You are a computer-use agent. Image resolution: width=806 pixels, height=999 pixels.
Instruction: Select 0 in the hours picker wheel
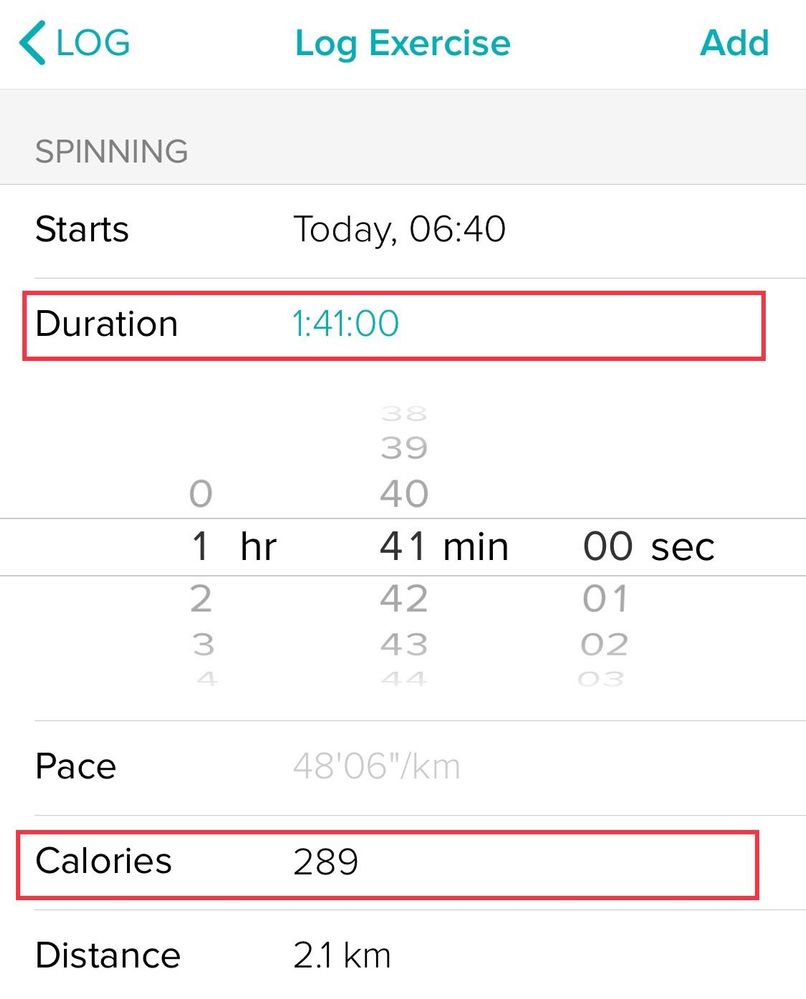click(x=201, y=493)
